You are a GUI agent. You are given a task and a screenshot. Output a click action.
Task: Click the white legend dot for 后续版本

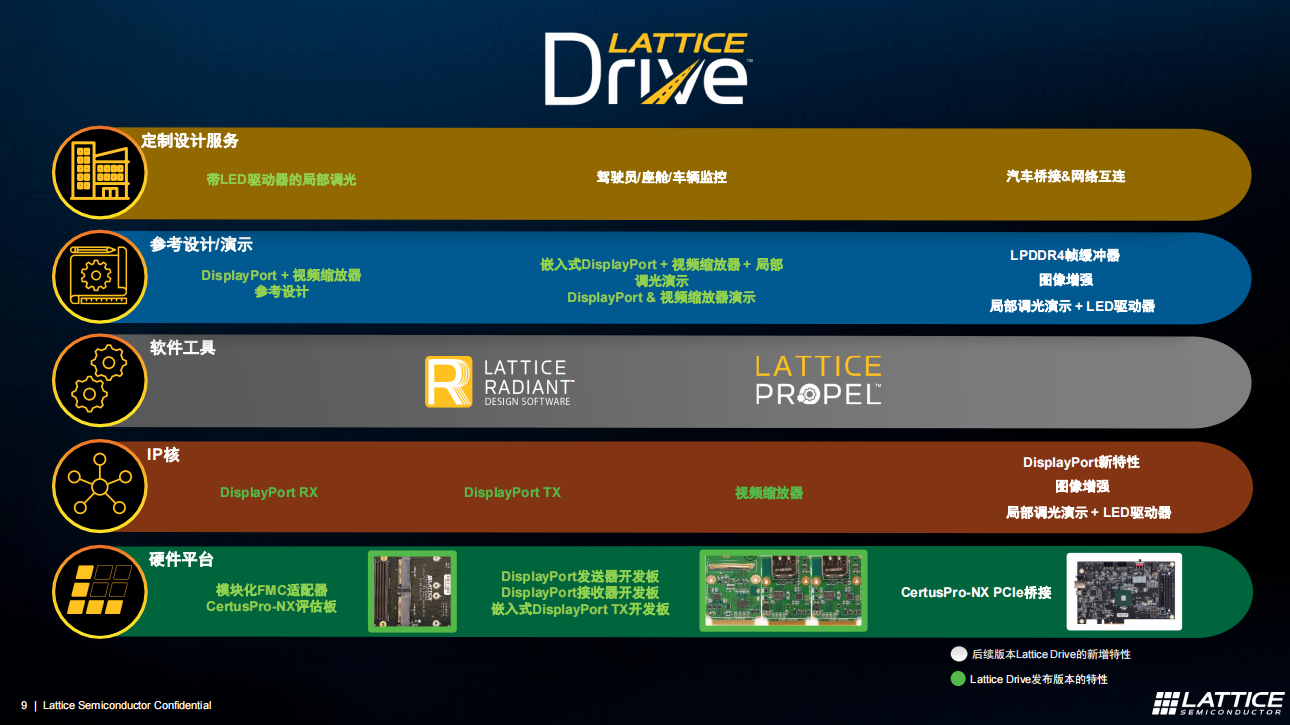point(959,654)
